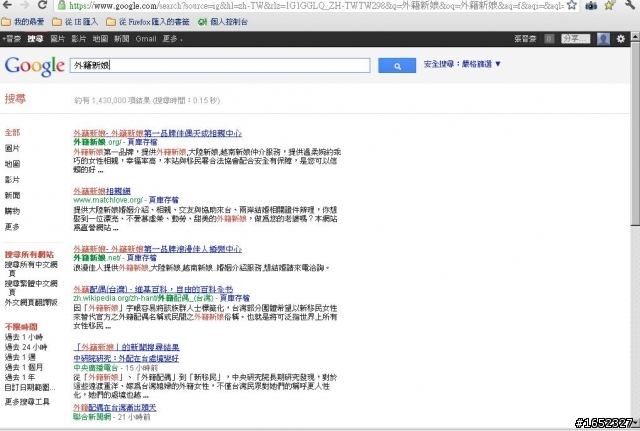Open the 維基百科 外籍配偶(台灣) result

(153, 289)
